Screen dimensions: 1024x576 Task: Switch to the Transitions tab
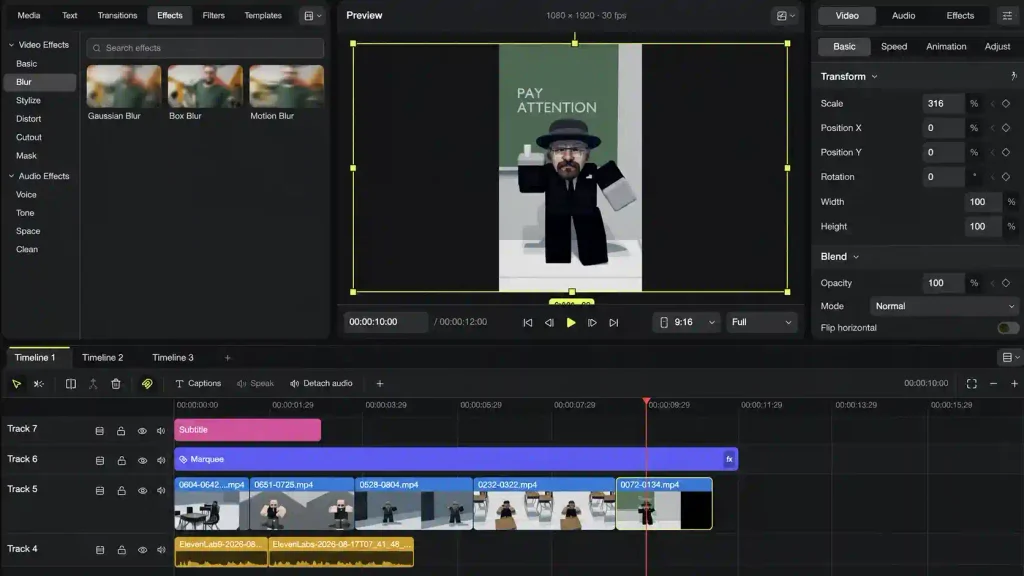(x=118, y=15)
